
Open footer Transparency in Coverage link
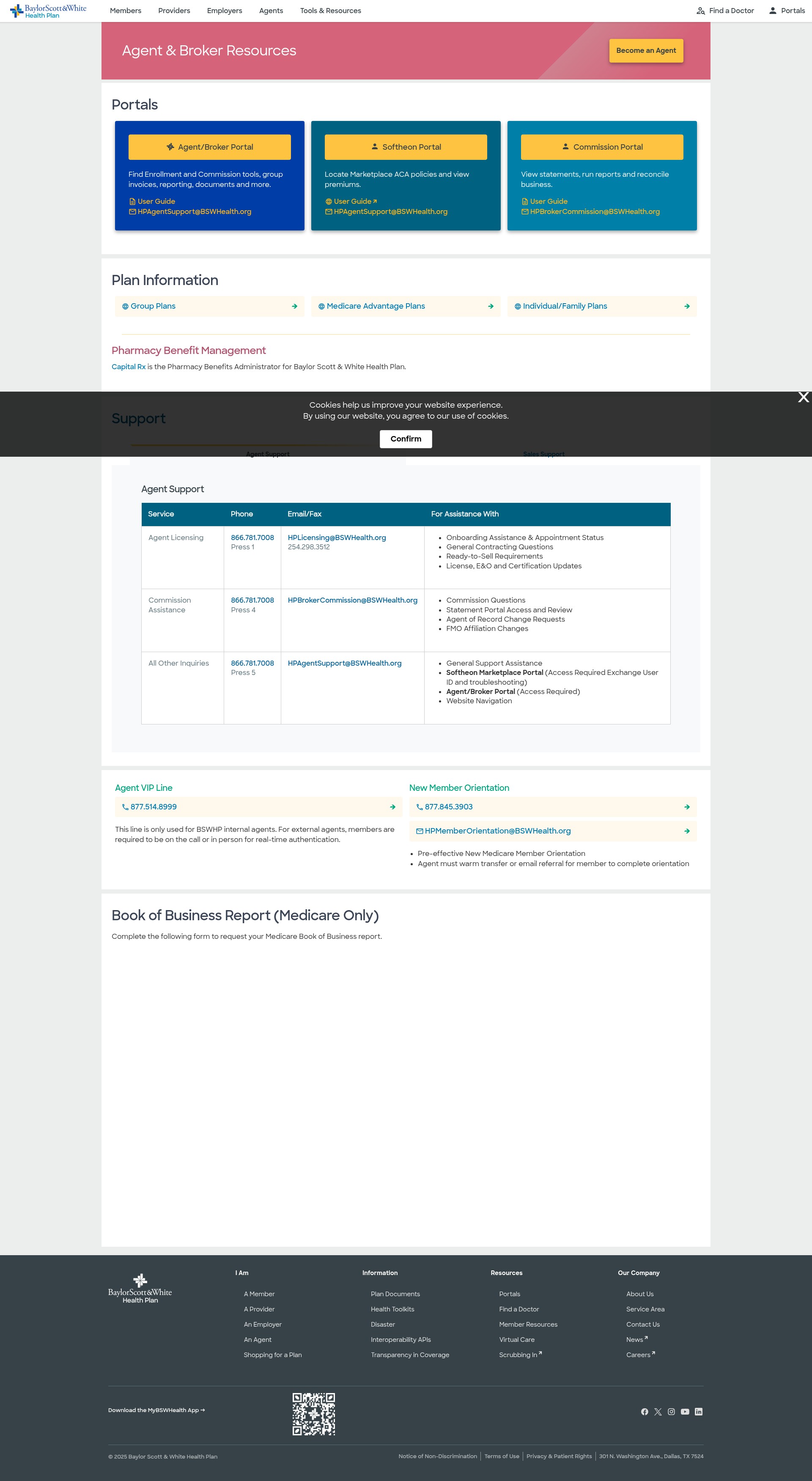coord(409,1355)
